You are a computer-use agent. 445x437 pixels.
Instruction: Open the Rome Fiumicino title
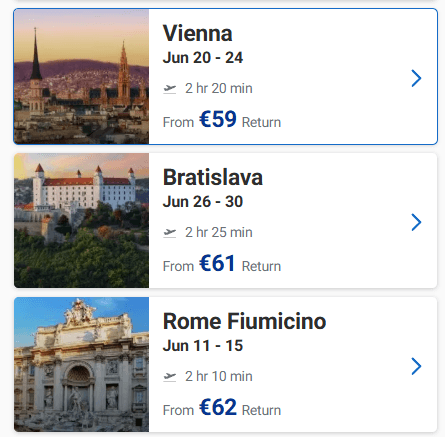point(244,321)
